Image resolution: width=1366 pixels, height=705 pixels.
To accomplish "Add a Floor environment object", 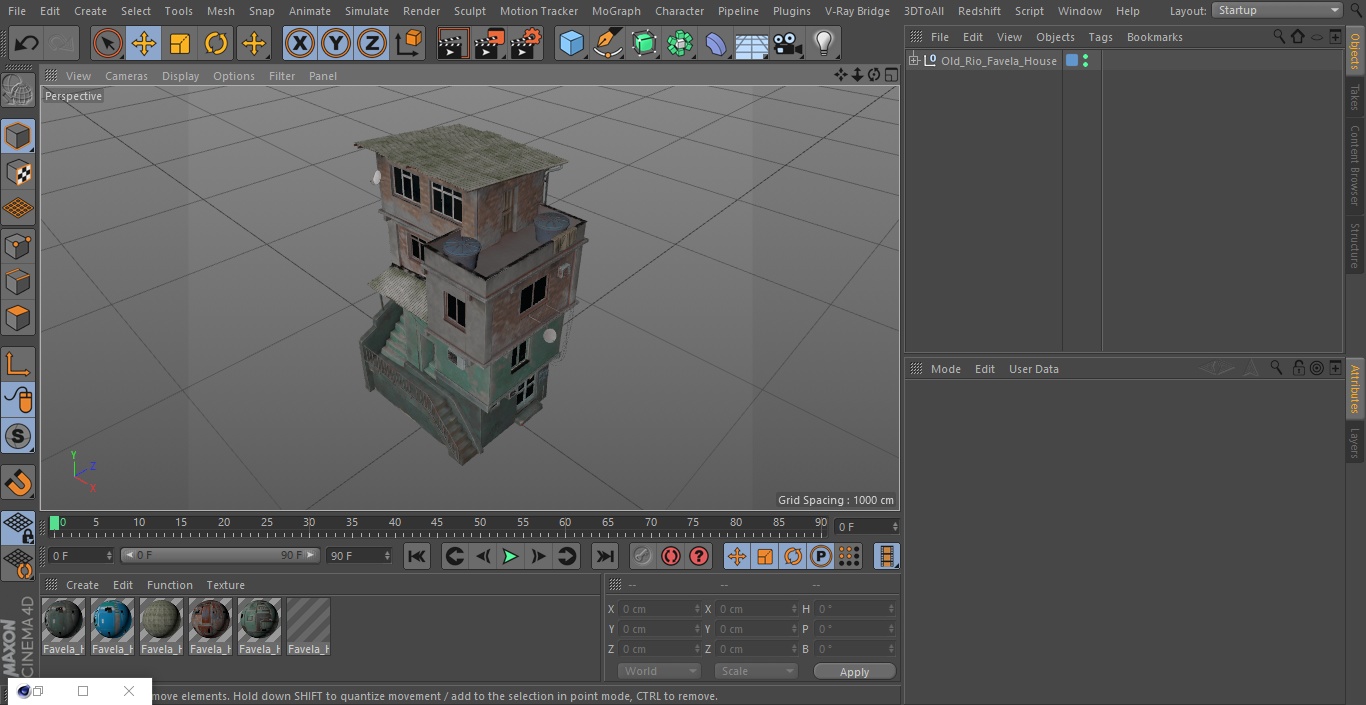I will coord(751,43).
